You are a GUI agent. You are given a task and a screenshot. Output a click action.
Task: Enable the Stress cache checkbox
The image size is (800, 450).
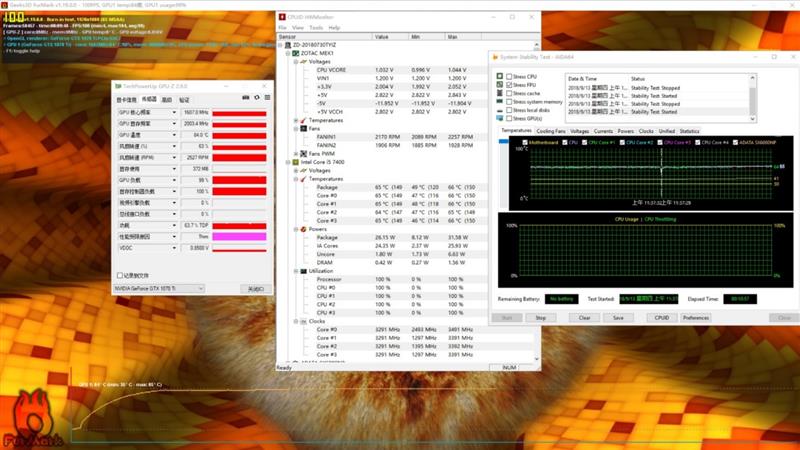(x=509, y=93)
